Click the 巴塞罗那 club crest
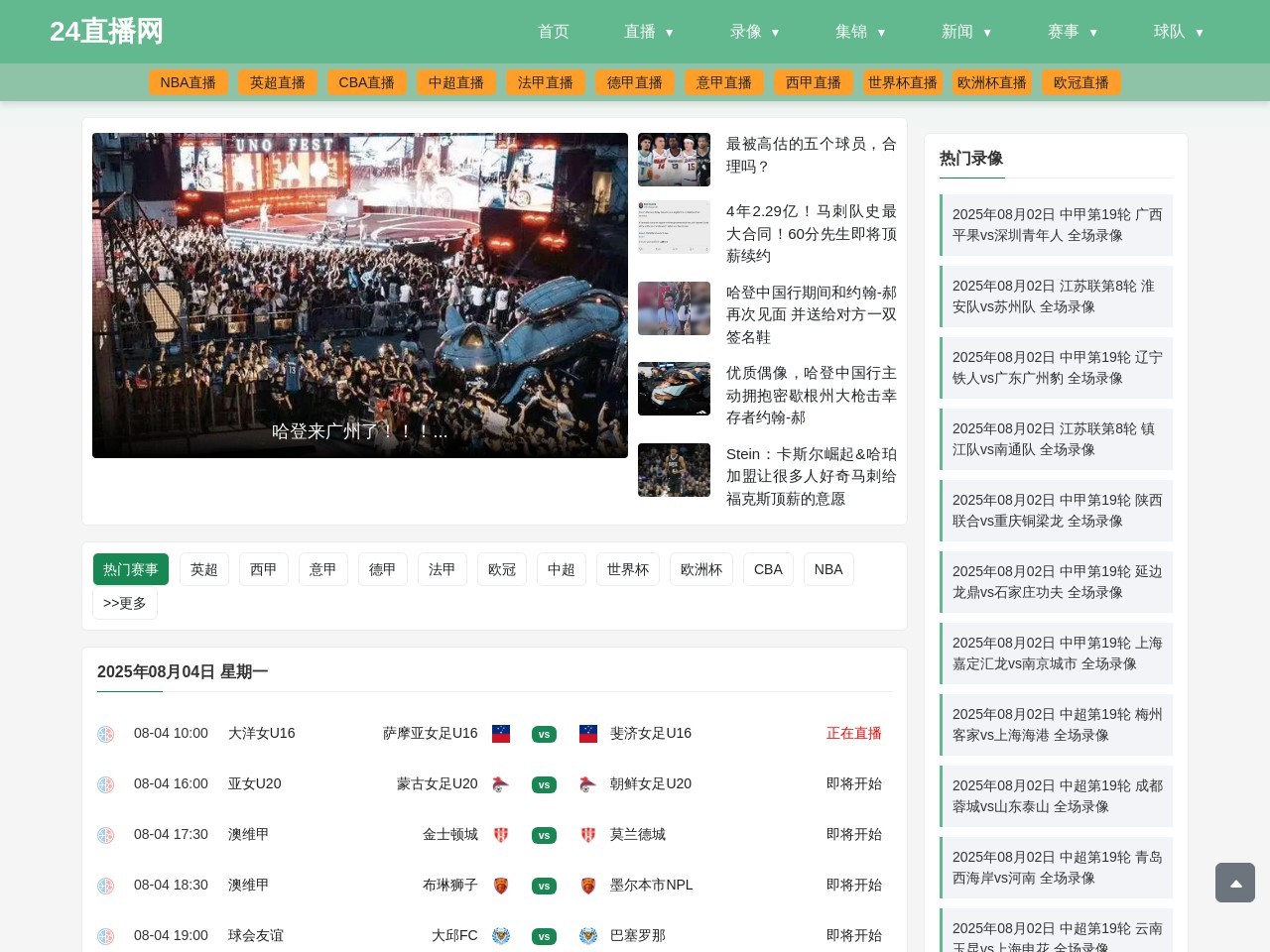1270x952 pixels. (587, 935)
